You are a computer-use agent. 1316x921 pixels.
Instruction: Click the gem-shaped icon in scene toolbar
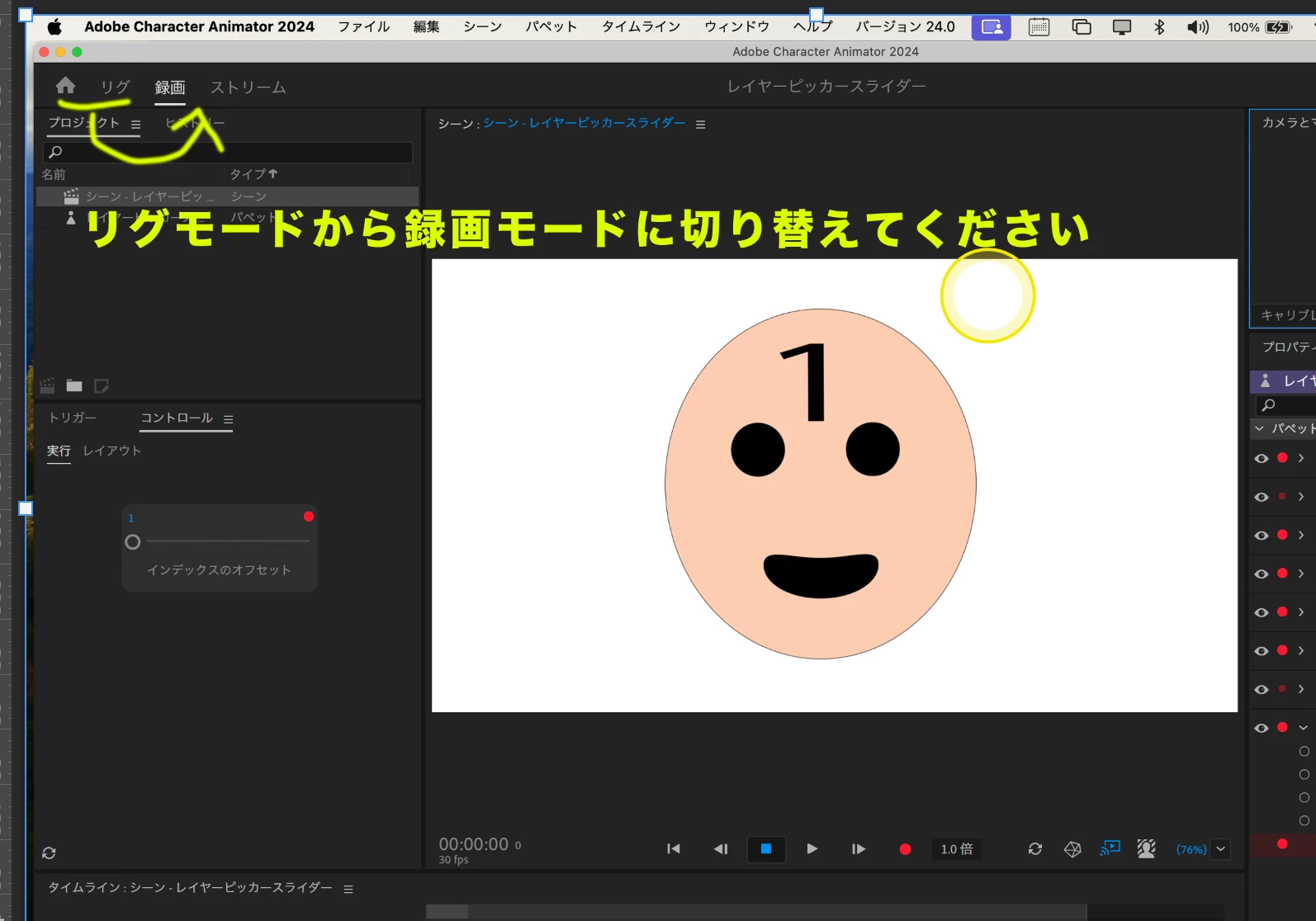click(x=1072, y=848)
